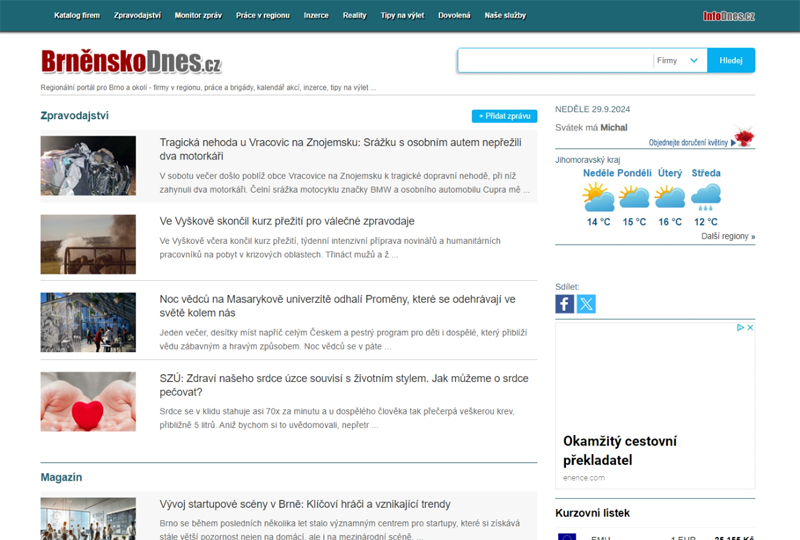Click the search text field
The width and height of the screenshot is (800, 540).
coord(555,61)
